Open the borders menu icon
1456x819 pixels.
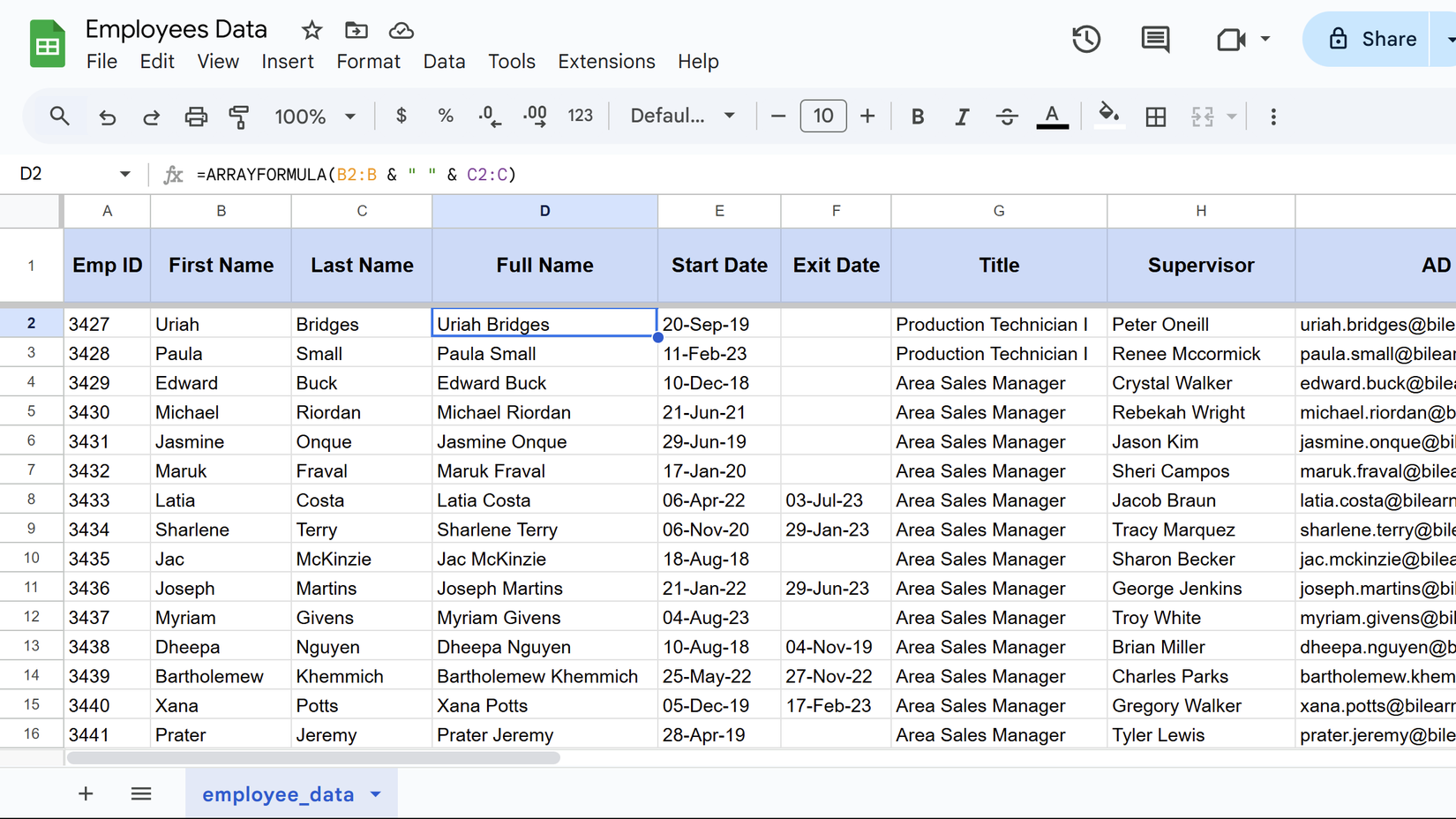pos(1156,116)
